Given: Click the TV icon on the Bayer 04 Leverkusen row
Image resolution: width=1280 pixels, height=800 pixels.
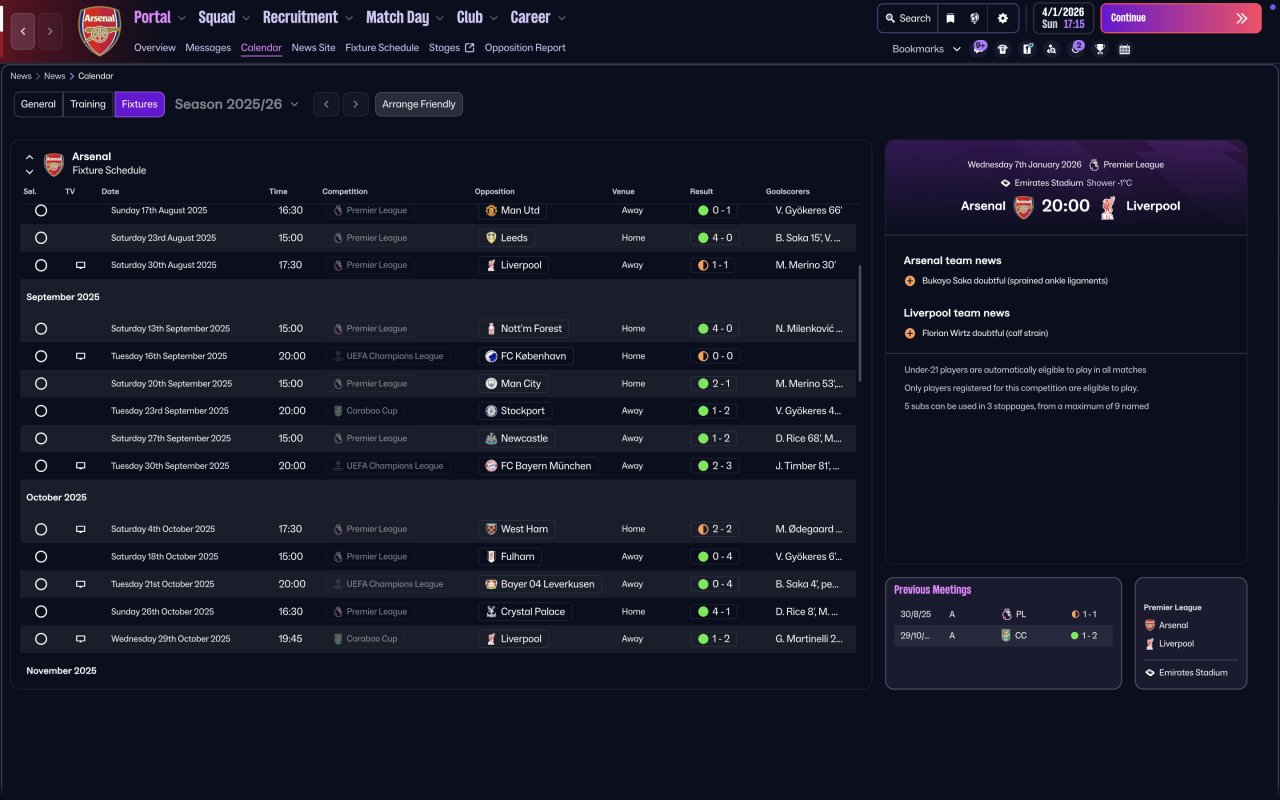Looking at the screenshot, I should (81, 584).
